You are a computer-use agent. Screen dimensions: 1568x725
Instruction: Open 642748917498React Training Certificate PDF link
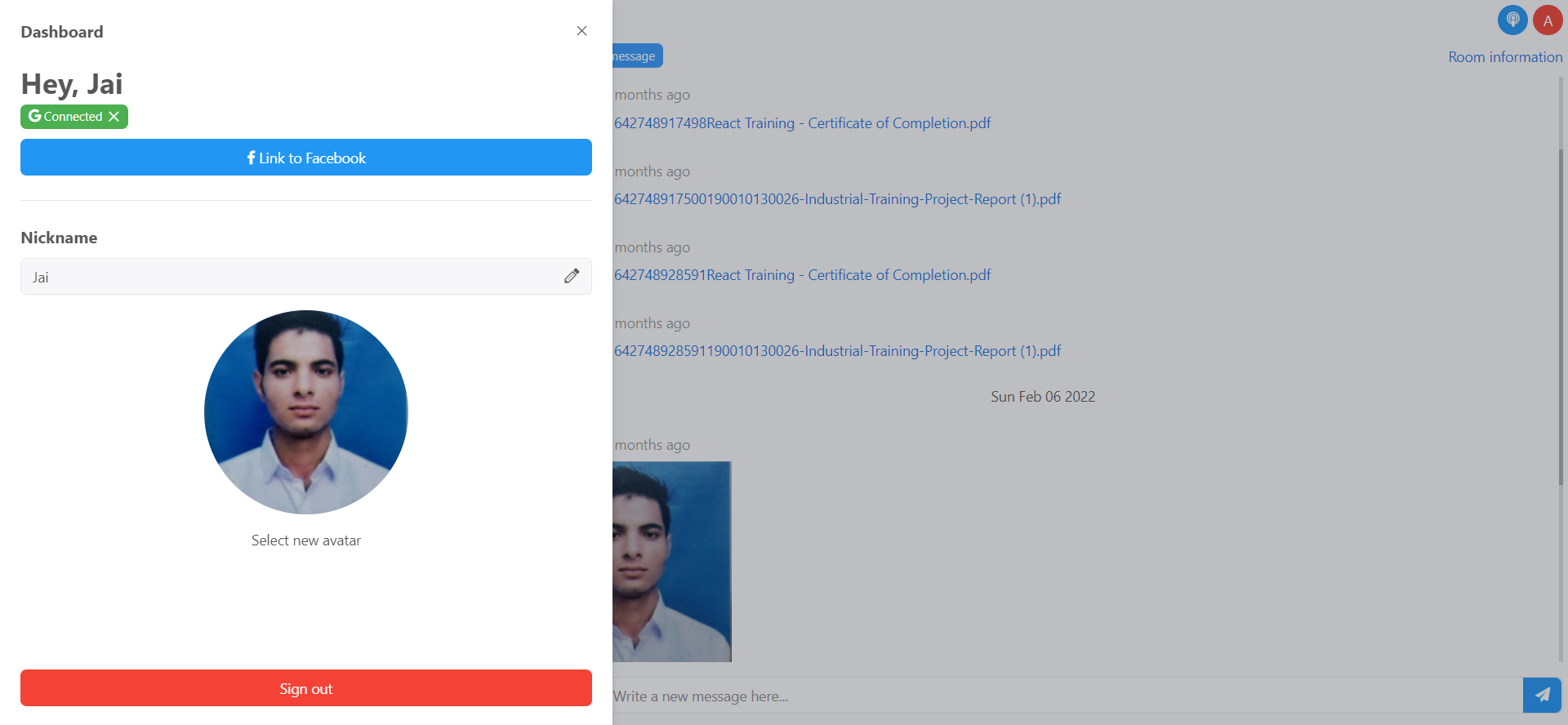pos(802,123)
